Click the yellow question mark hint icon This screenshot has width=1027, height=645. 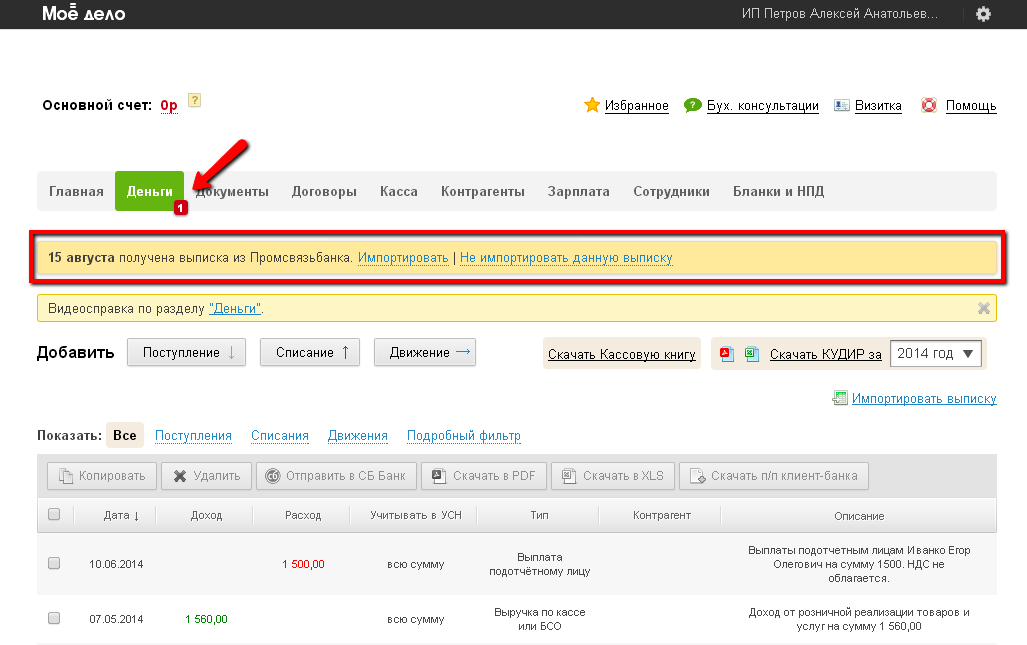(x=195, y=100)
